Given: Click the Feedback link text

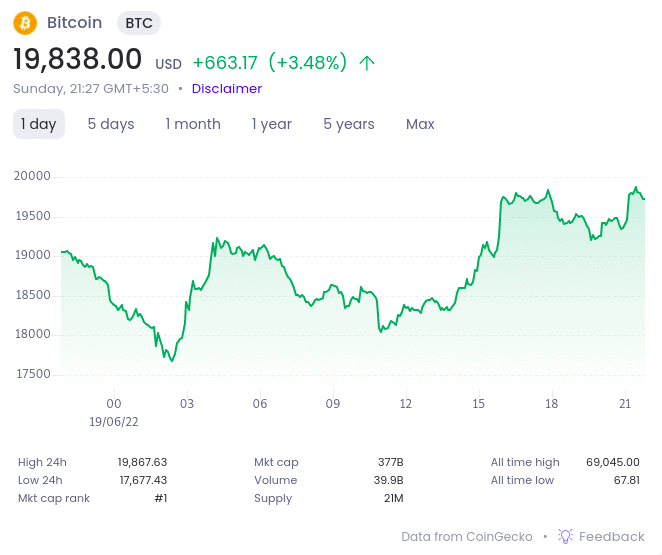Looking at the screenshot, I should (611, 536).
